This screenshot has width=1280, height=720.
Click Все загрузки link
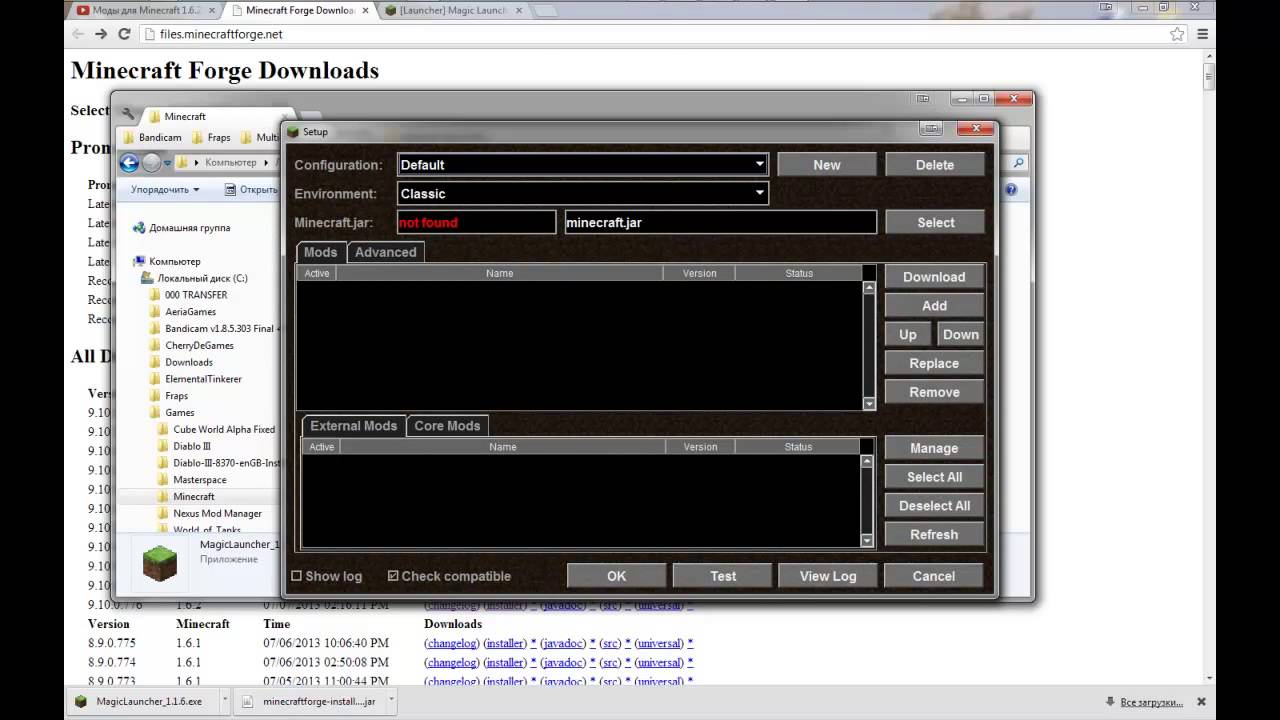point(1150,701)
